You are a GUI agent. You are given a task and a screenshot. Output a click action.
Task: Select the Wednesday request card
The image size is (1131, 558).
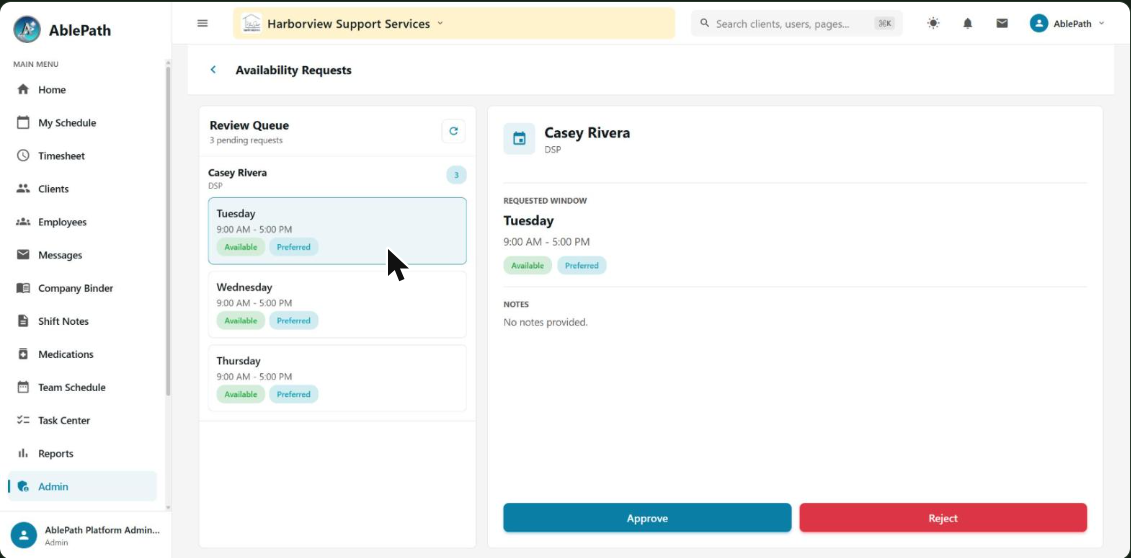pyautogui.click(x=338, y=304)
